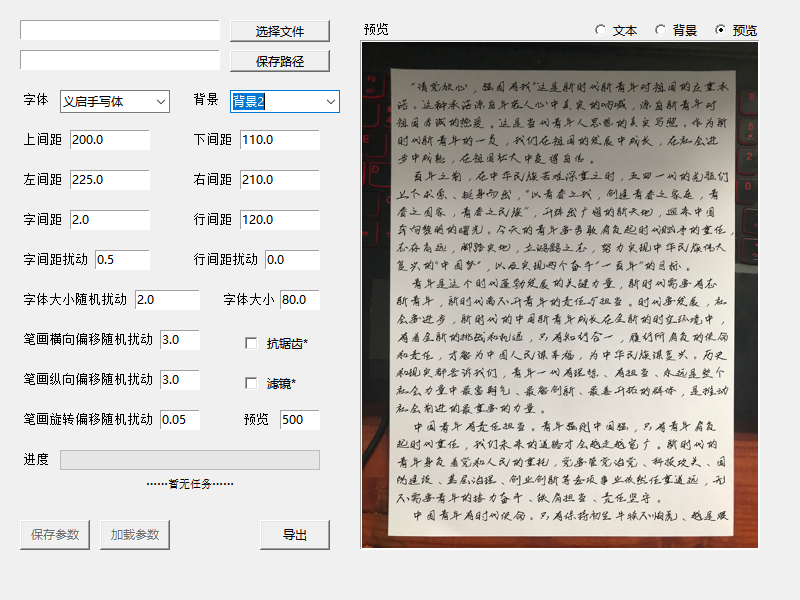The height and width of the screenshot is (600, 800).
Task: Toggle the 滤镜 checkbox
Action: (252, 383)
